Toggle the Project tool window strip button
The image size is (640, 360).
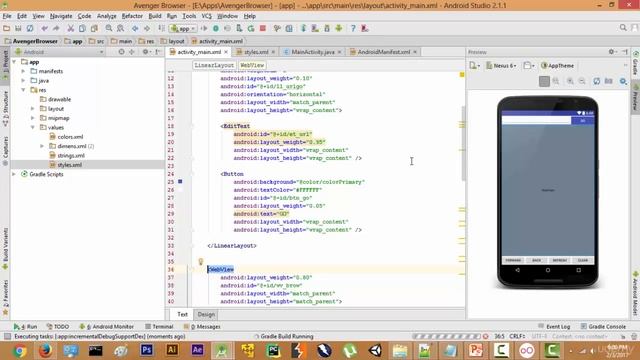[x=5, y=64]
